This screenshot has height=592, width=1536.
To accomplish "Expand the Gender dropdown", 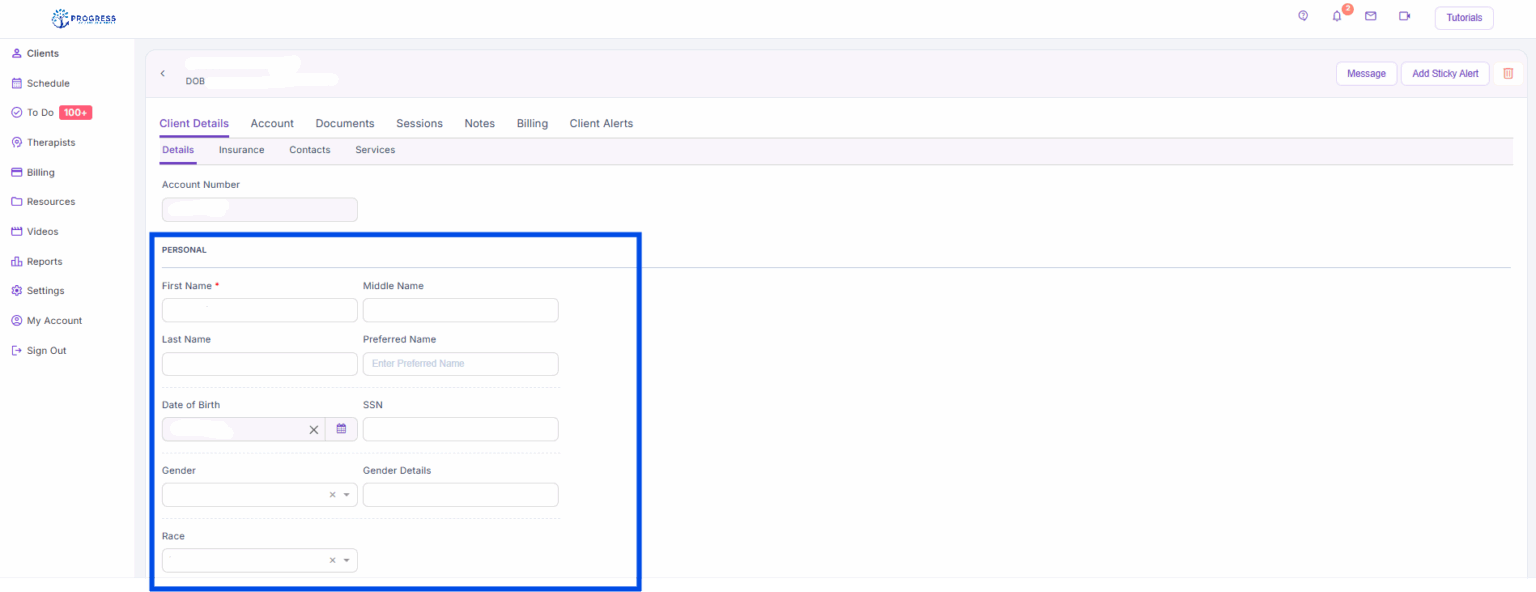I will [346, 495].
